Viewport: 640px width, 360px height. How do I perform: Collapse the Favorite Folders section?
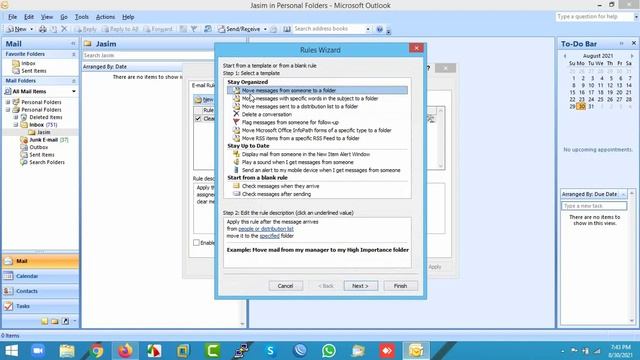(73, 54)
